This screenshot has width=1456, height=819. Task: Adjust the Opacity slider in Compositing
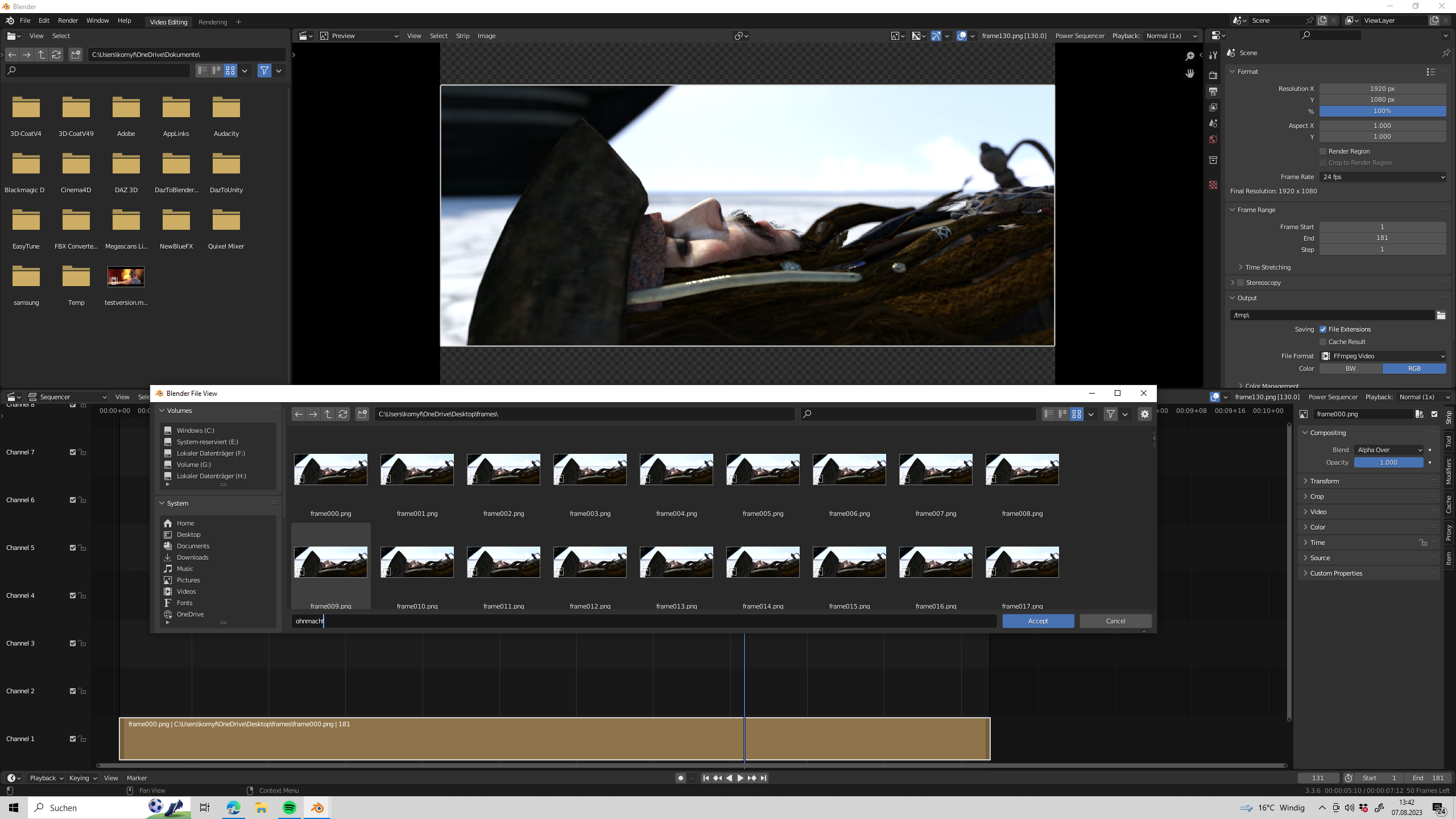point(1388,462)
